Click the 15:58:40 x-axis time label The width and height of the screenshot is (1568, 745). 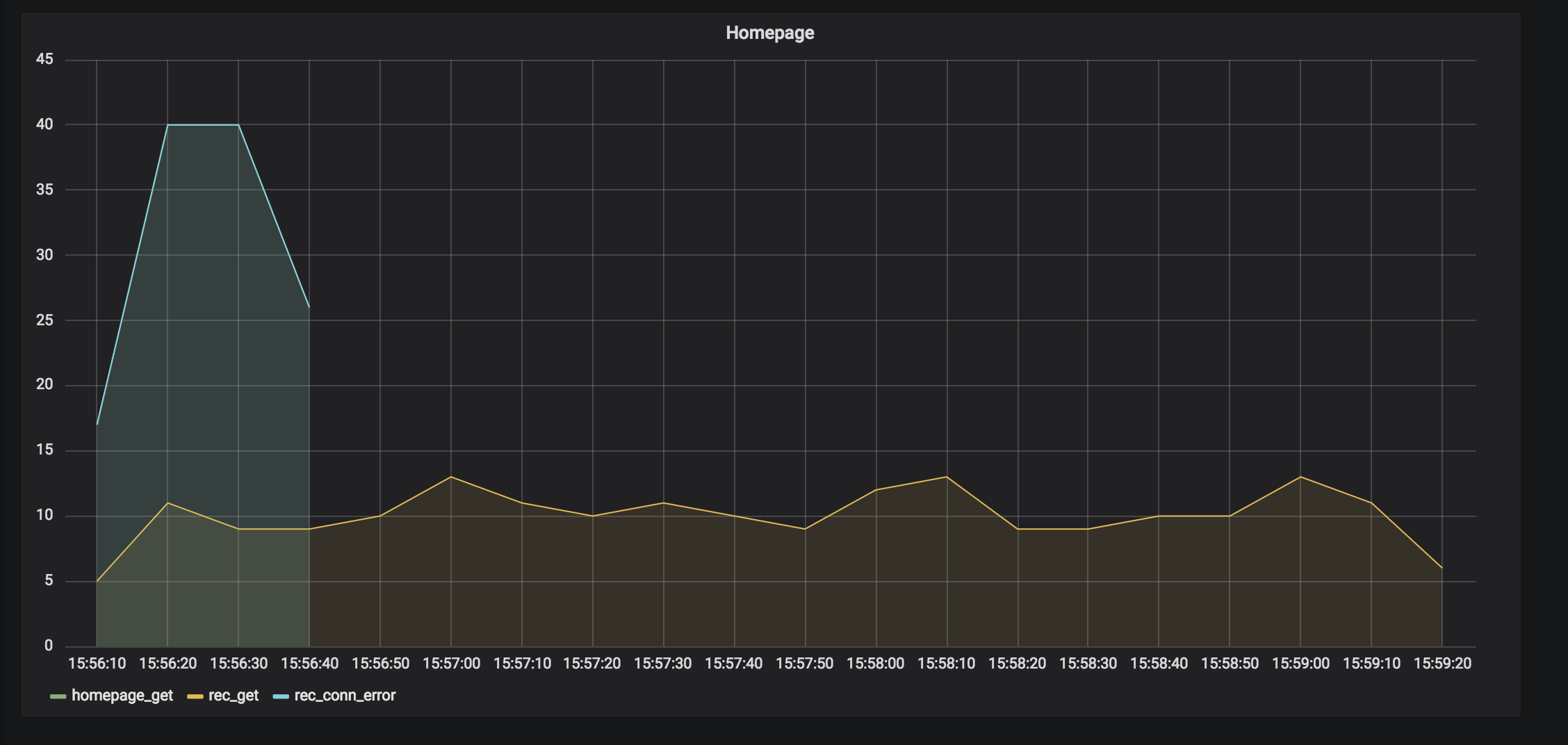1159,664
